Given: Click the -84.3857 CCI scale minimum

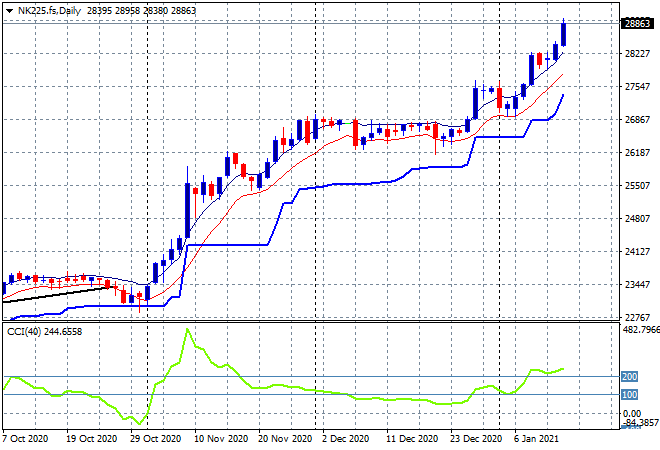Looking at the screenshot, I should 641,422.
